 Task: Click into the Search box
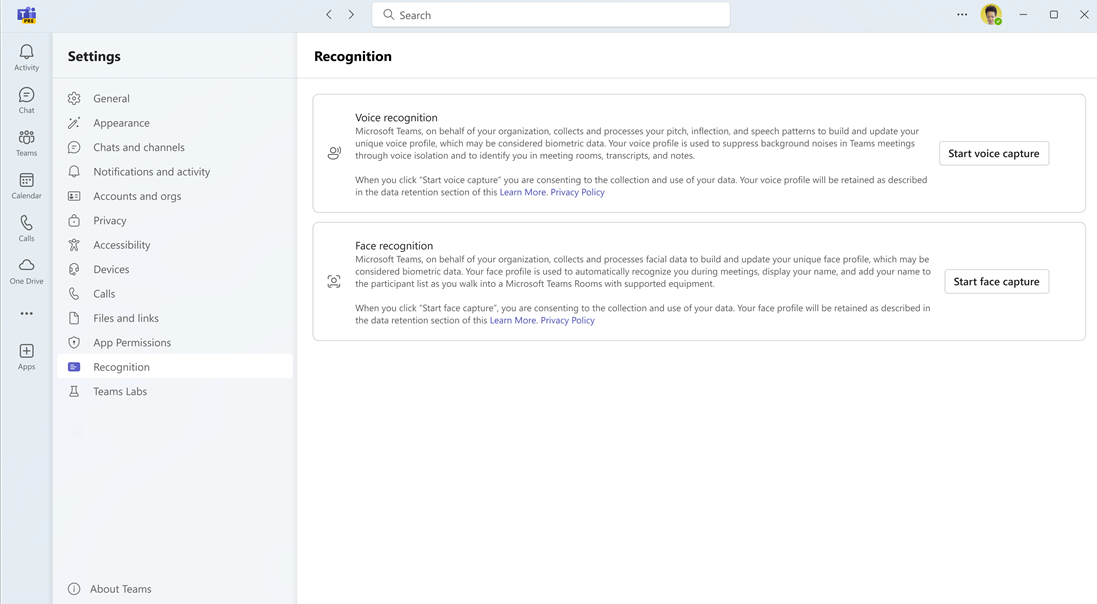(551, 15)
